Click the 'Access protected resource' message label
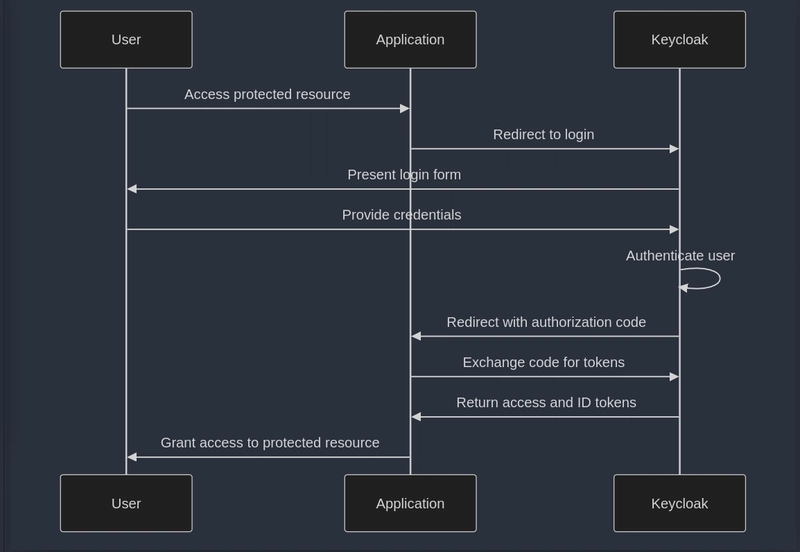800x552 pixels. [x=267, y=94]
